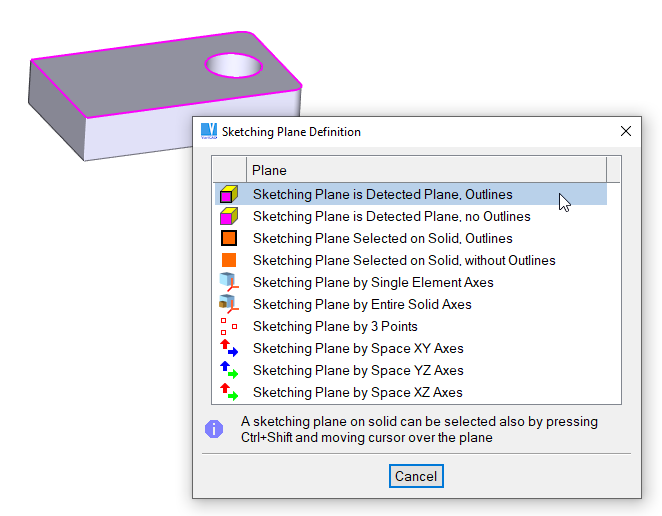Click the Single Element Axes icon

pyautogui.click(x=229, y=282)
